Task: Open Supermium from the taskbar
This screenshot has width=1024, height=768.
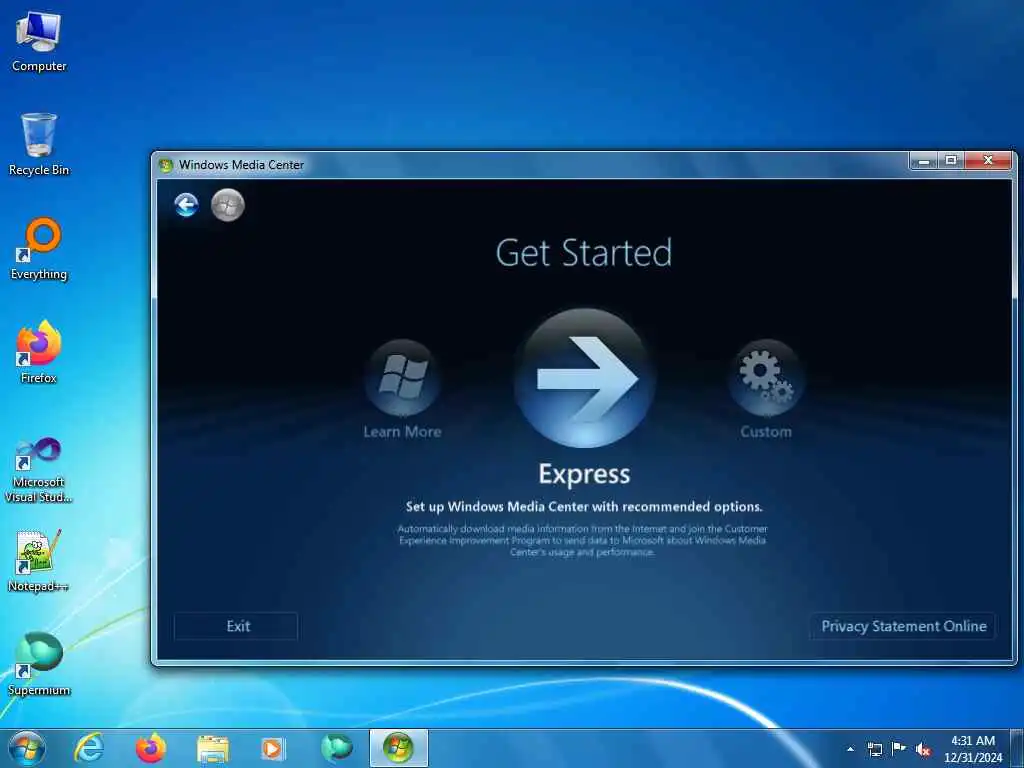Action: click(336, 748)
